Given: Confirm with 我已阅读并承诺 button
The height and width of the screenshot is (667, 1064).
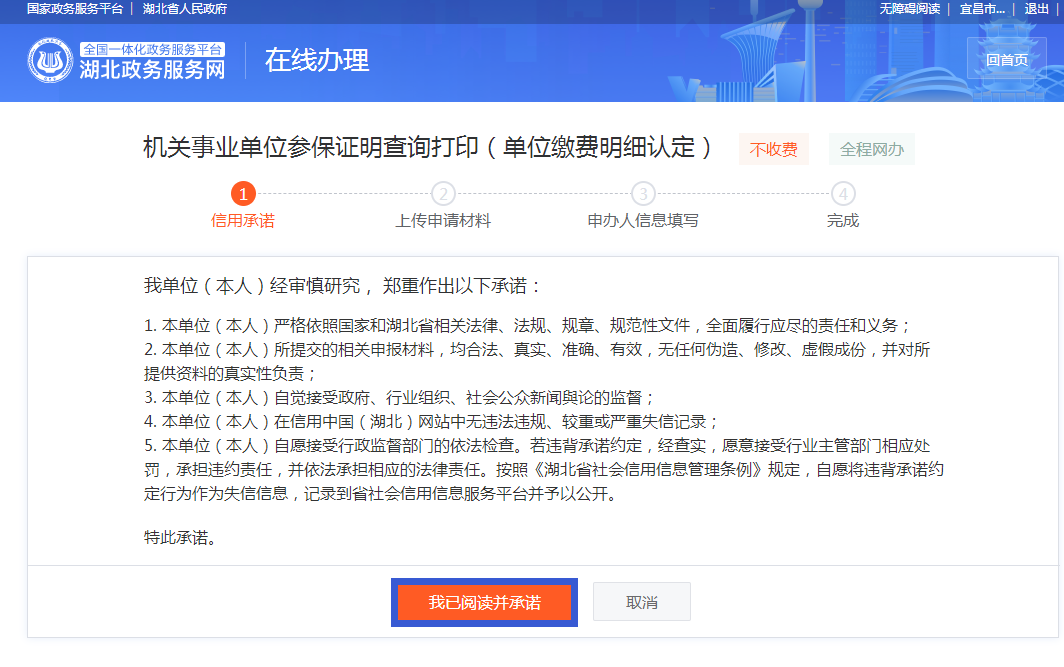Looking at the screenshot, I should pos(484,602).
